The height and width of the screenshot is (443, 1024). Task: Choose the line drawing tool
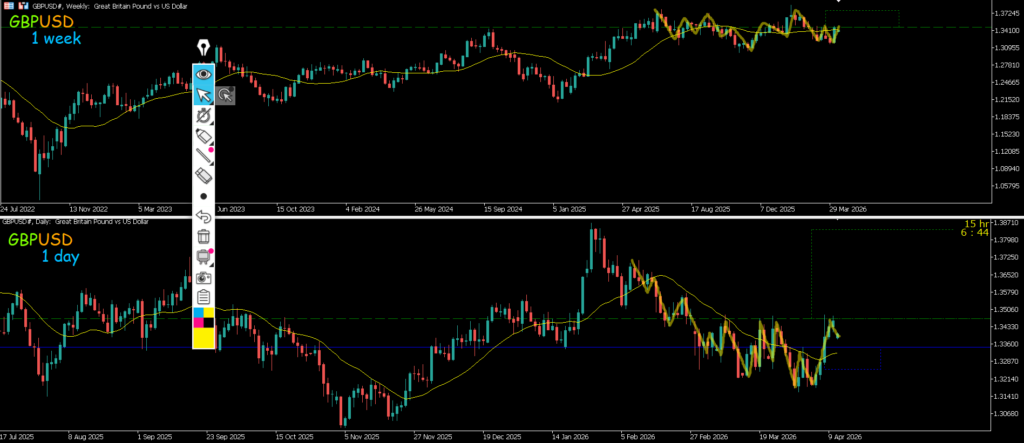click(204, 156)
